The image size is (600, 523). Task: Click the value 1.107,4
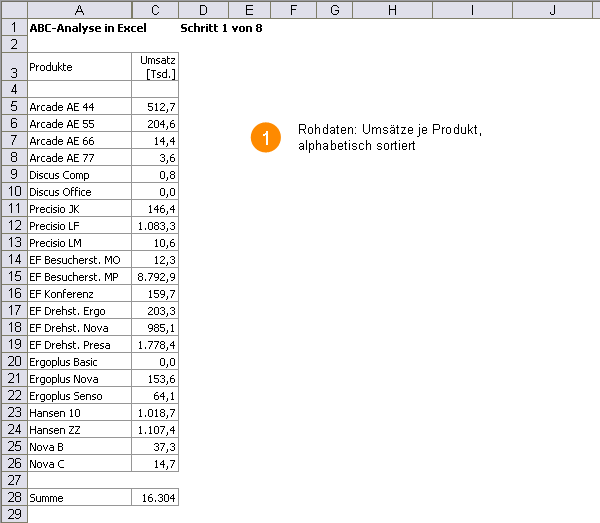point(155,430)
